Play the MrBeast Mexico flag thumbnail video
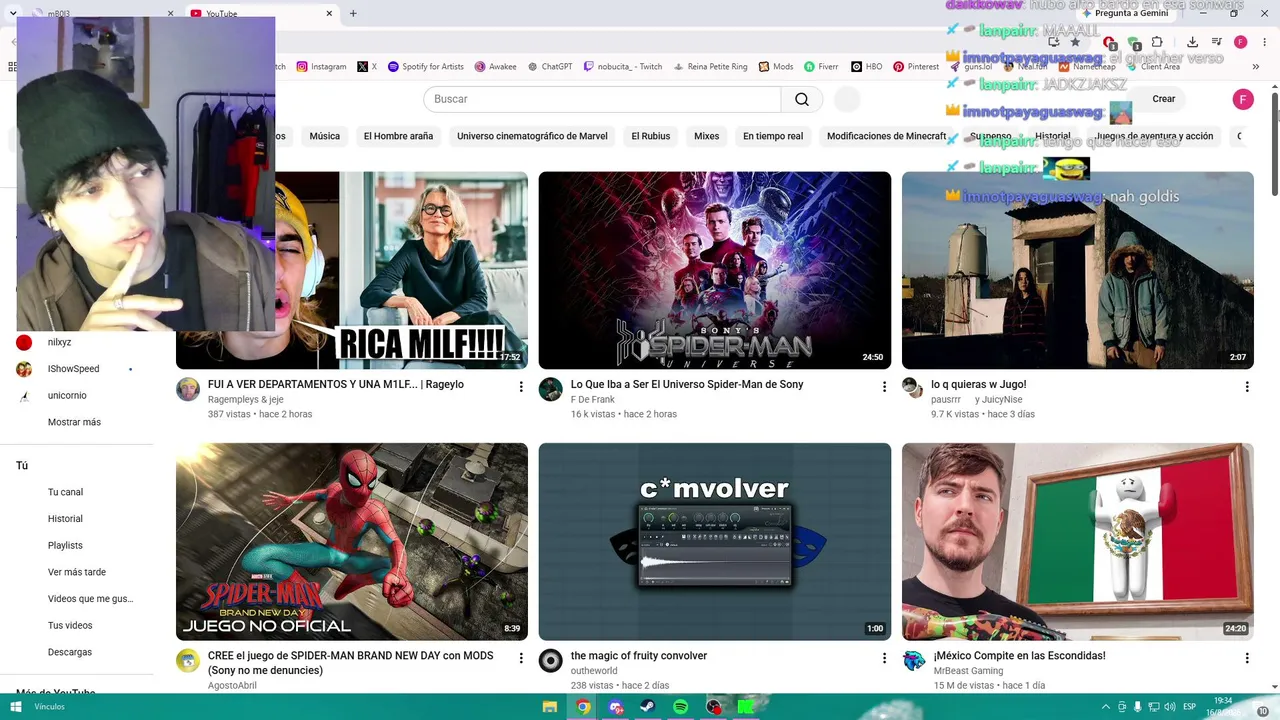This screenshot has width=1280, height=720. [1078, 542]
